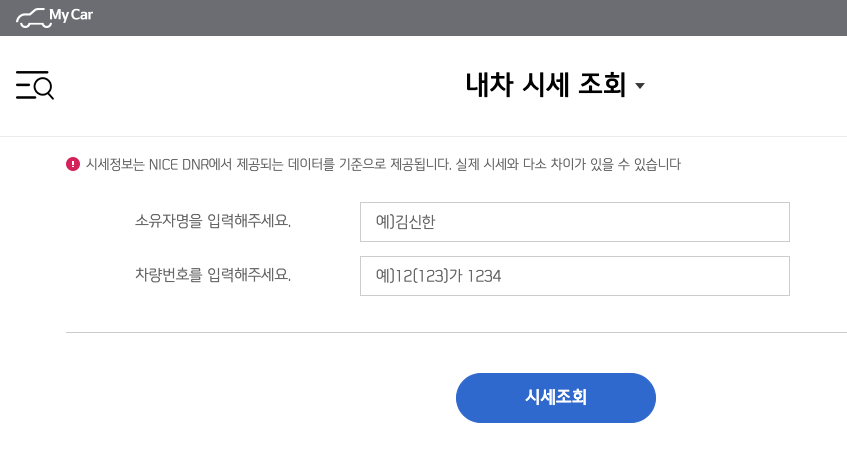Expand the 내차 시세 조회 dropdown arrow
Viewport: 847px width, 466px height.
[640, 86]
